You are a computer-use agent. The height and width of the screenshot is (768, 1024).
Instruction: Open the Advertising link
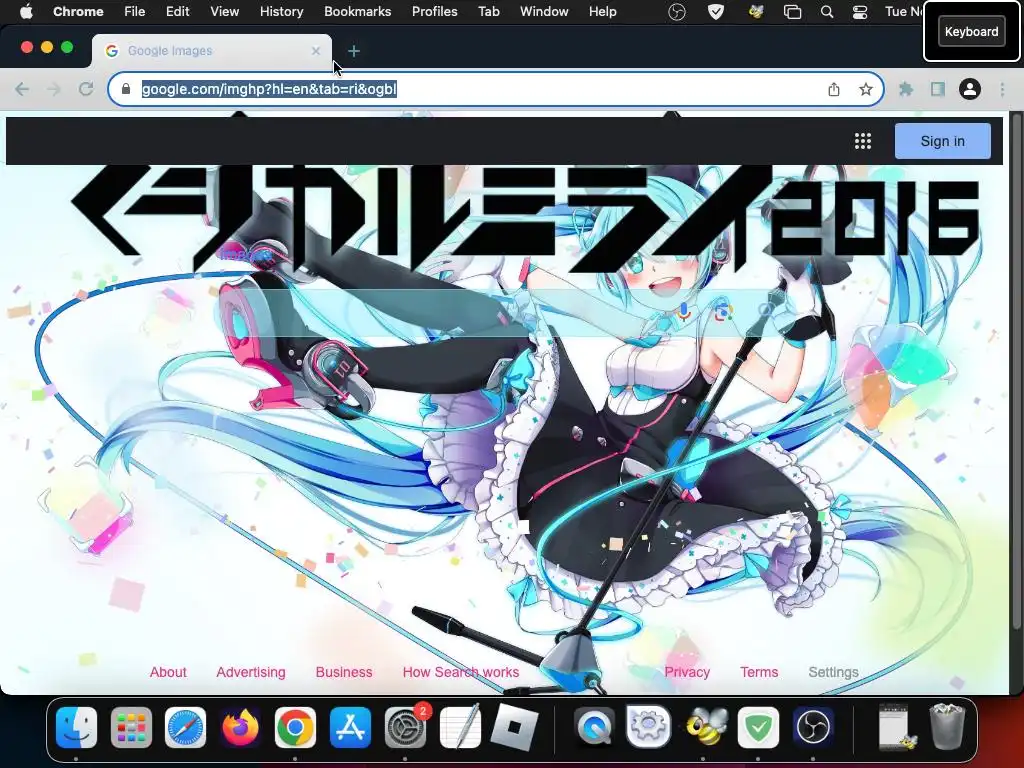coord(251,672)
